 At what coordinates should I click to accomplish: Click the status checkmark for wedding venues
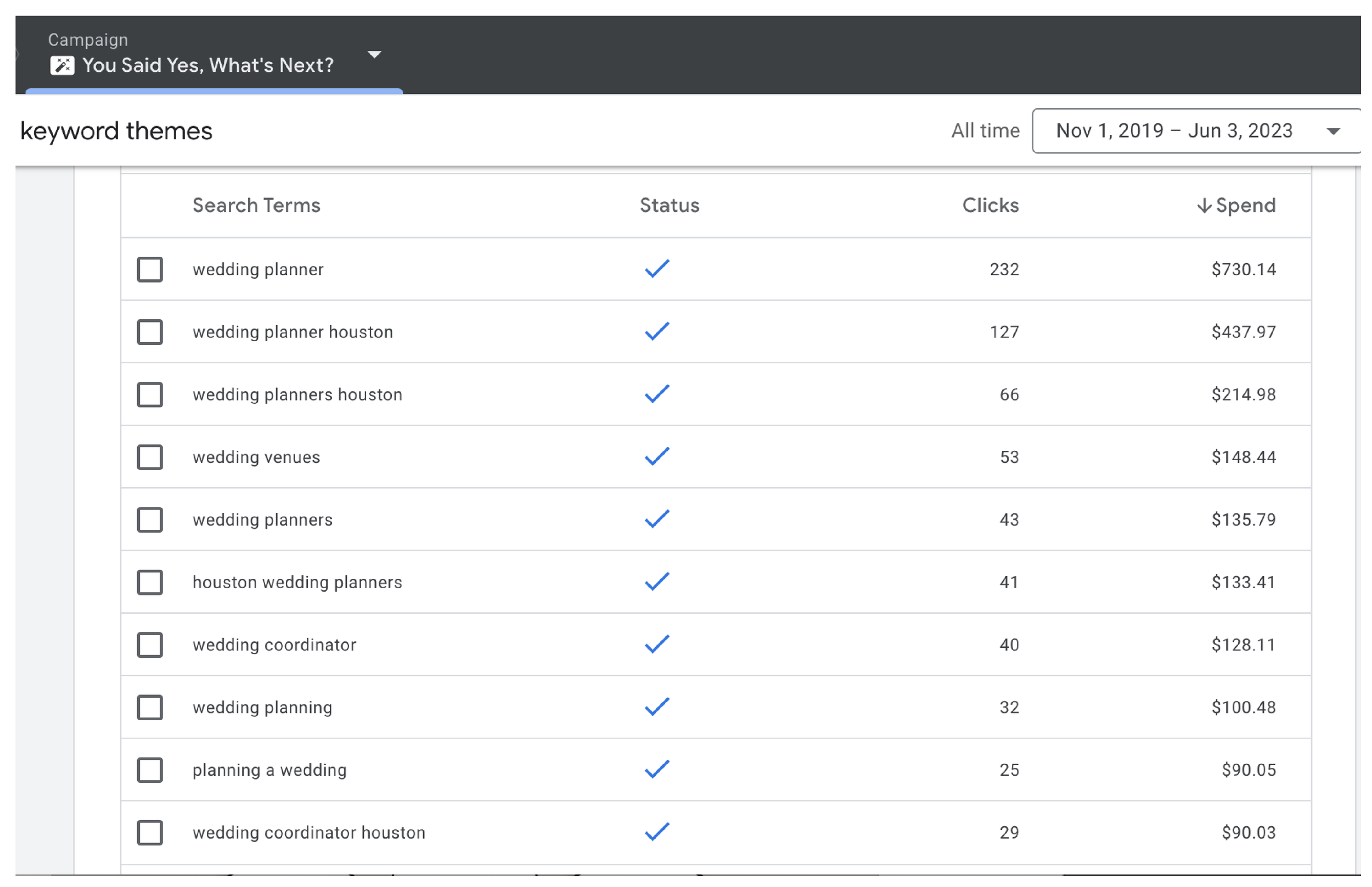(657, 457)
